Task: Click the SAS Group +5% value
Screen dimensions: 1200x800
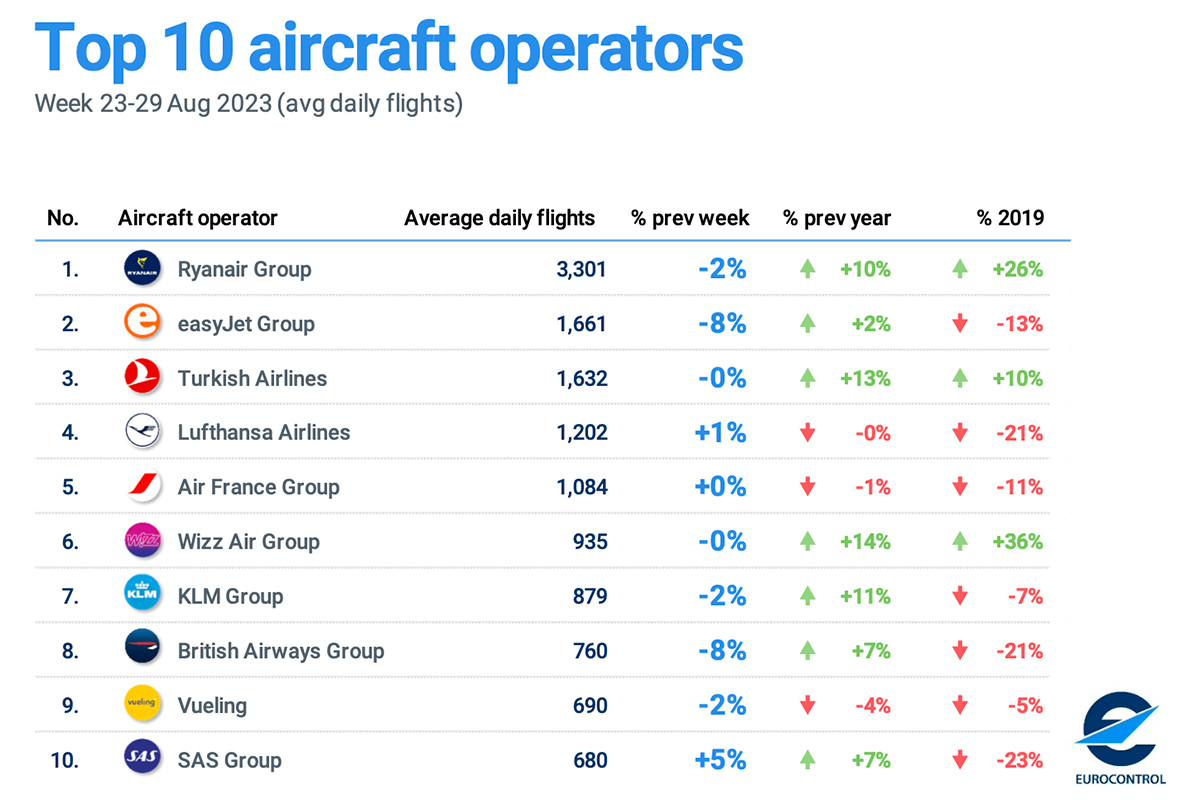Action: (x=720, y=759)
